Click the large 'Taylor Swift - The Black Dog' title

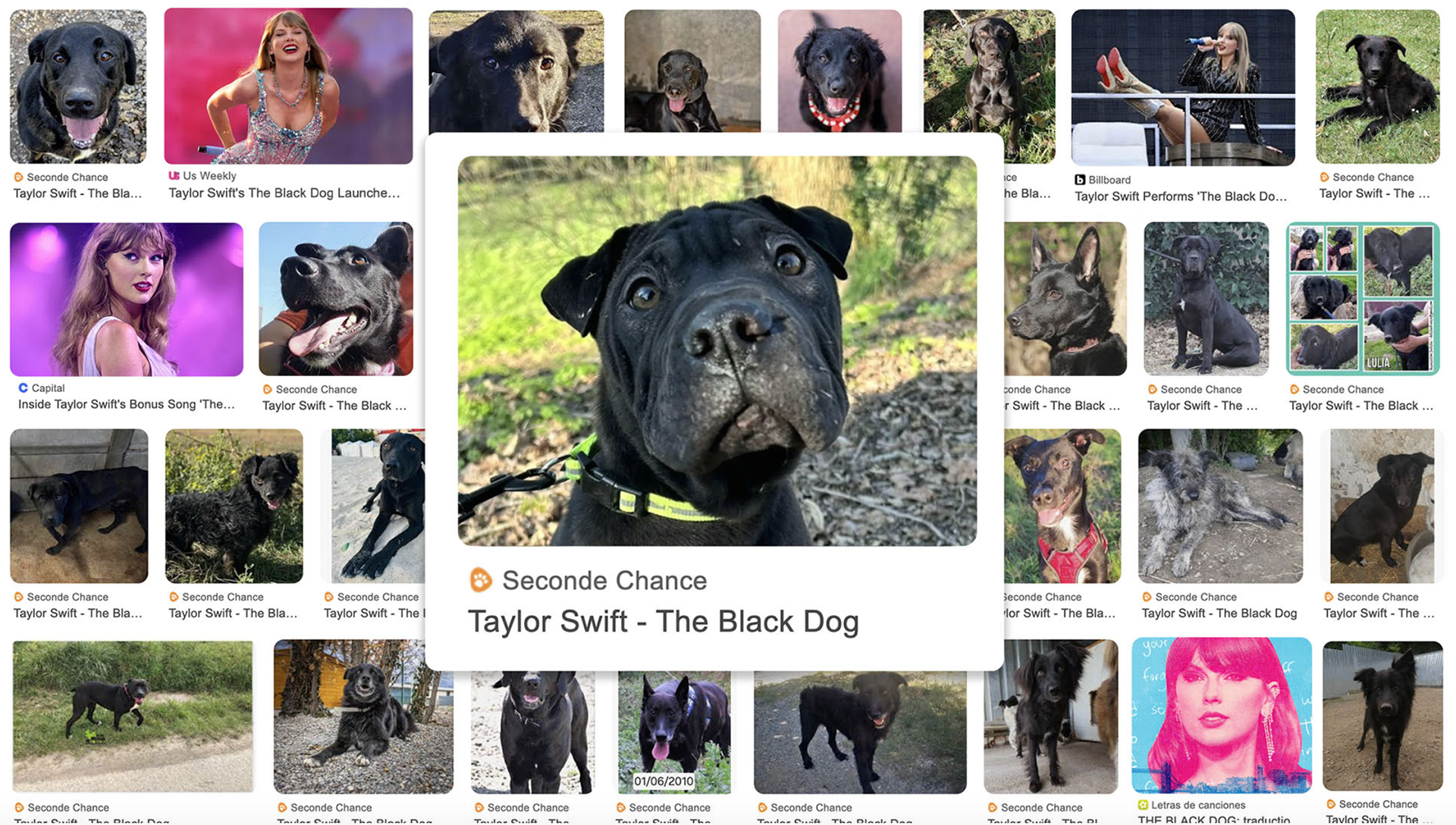tap(663, 622)
